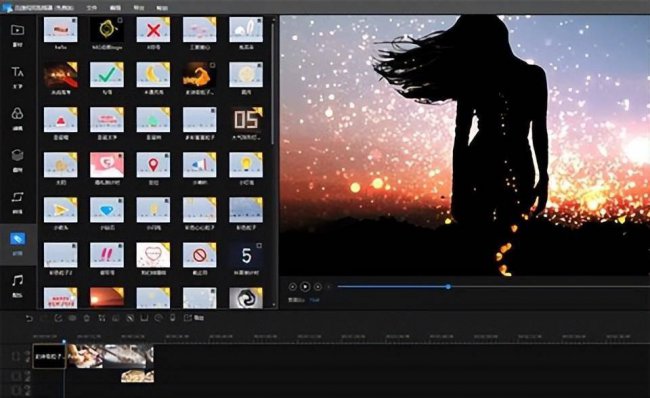Viewport: 650px width, 398px height.
Task: Select the yellow crescent moon element thumbnail
Action: click(x=153, y=75)
